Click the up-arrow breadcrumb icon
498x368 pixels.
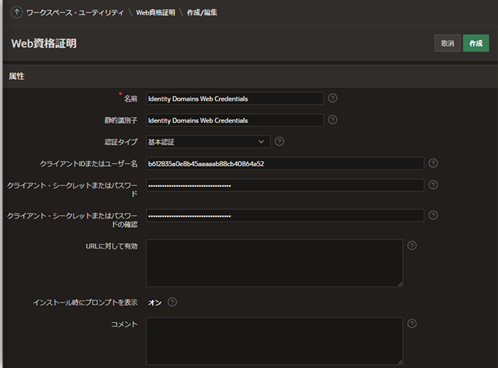point(16,12)
